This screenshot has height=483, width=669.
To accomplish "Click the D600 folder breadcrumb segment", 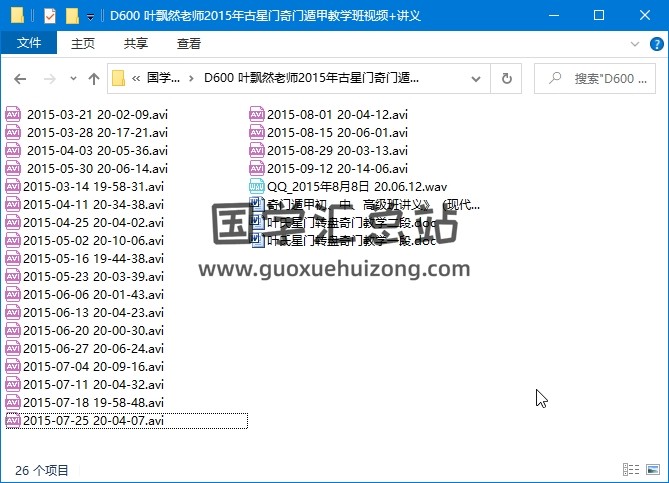I will coord(311,78).
